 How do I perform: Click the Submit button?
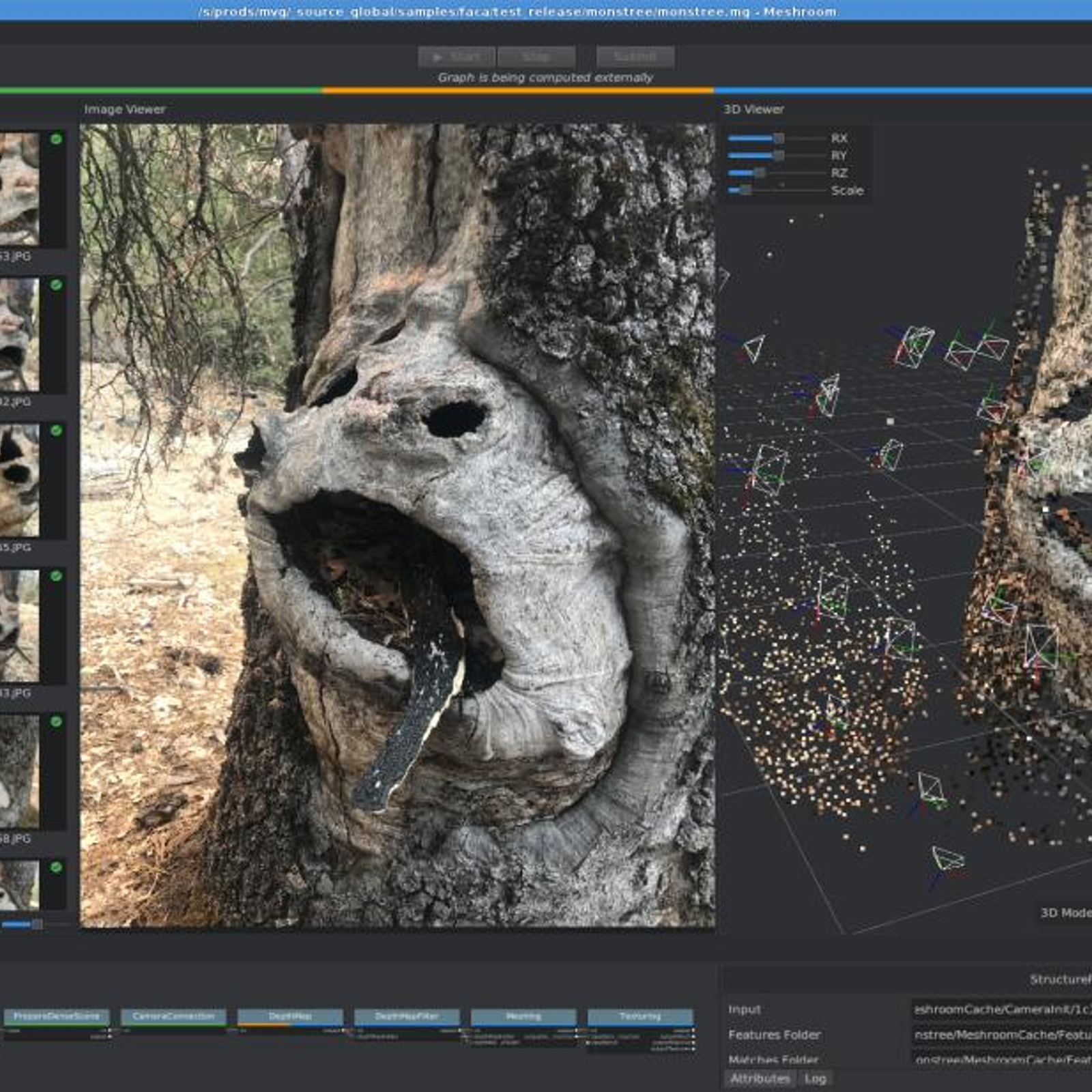635,57
